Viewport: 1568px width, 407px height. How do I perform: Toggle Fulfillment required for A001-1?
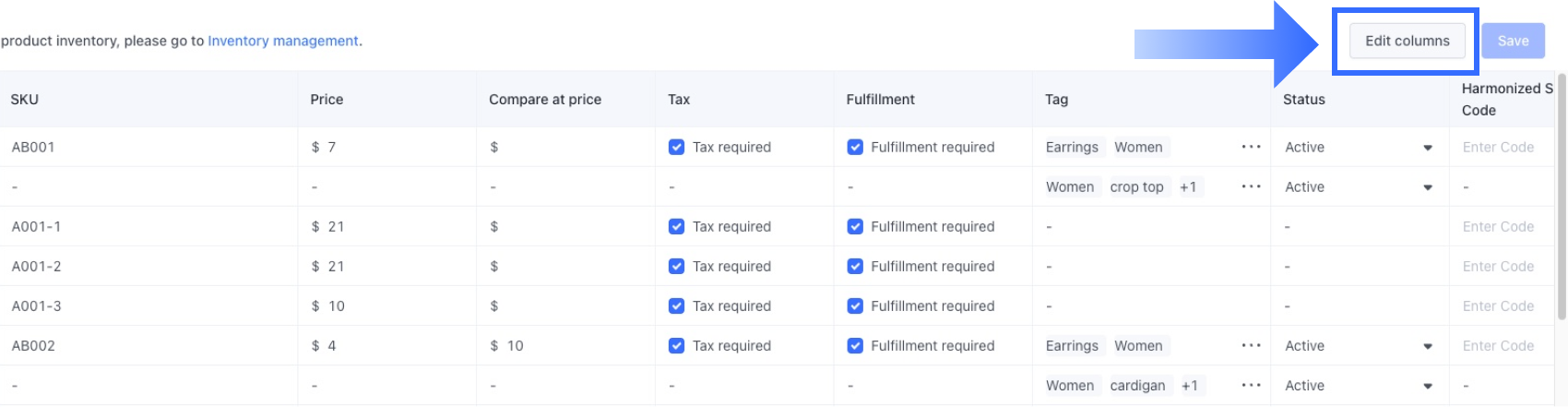[855, 227]
